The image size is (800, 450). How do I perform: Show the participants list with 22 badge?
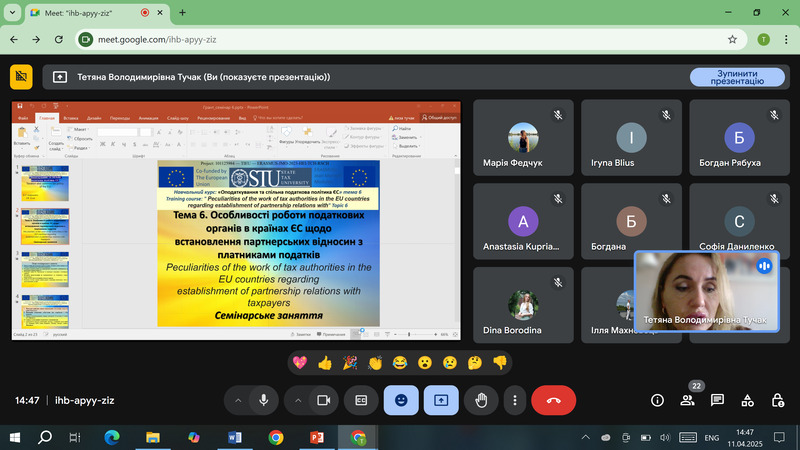click(687, 401)
